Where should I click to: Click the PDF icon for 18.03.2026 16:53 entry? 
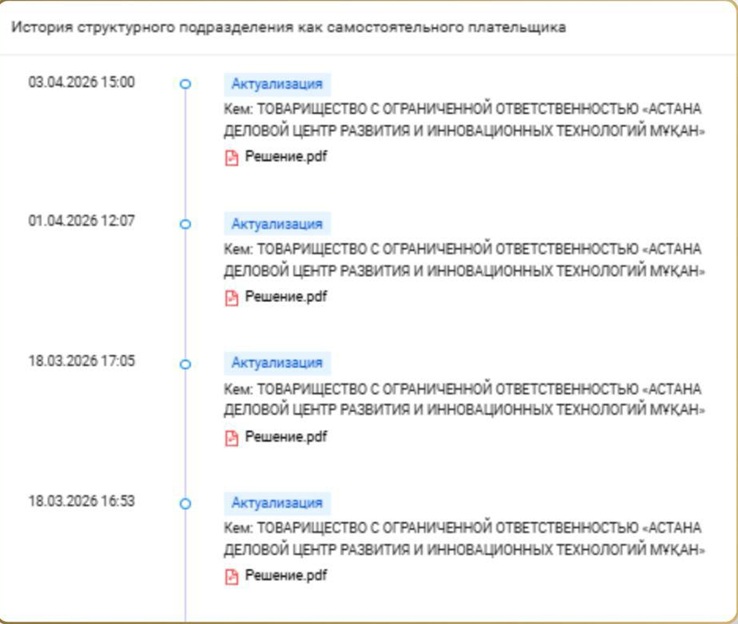click(232, 576)
